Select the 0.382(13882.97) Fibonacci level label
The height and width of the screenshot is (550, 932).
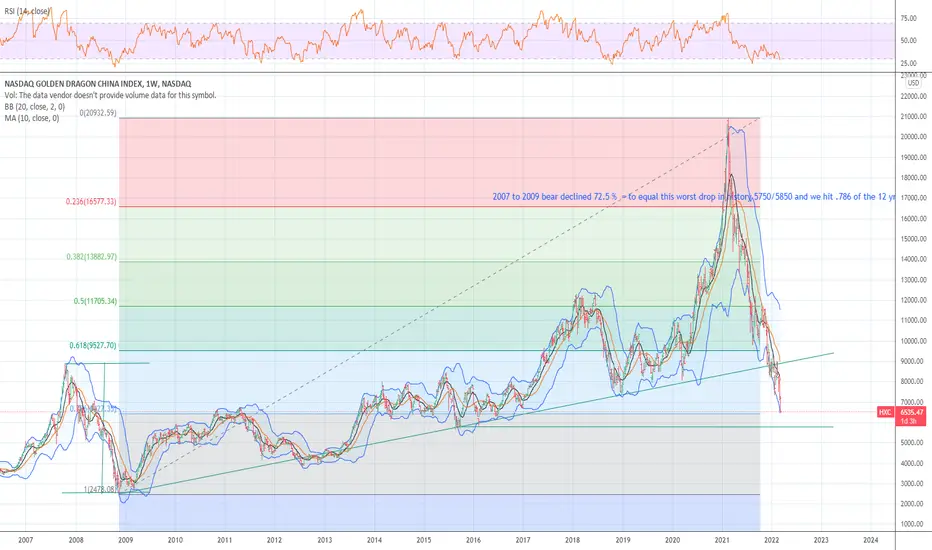(x=92, y=257)
